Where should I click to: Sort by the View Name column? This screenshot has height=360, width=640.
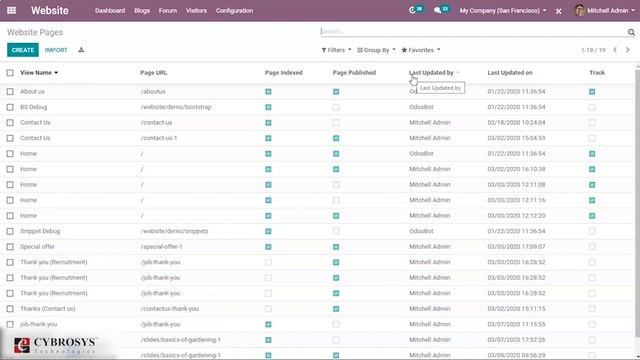[x=39, y=73]
